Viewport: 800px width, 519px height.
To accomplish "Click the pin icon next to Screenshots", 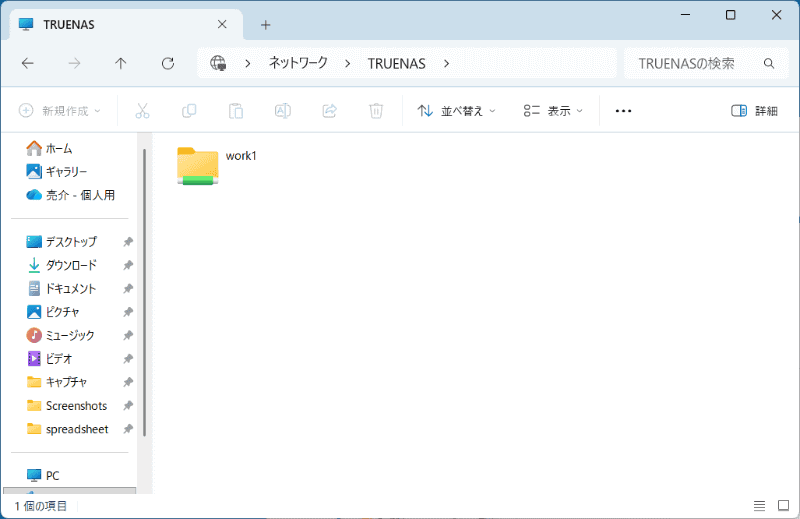I will [128, 406].
